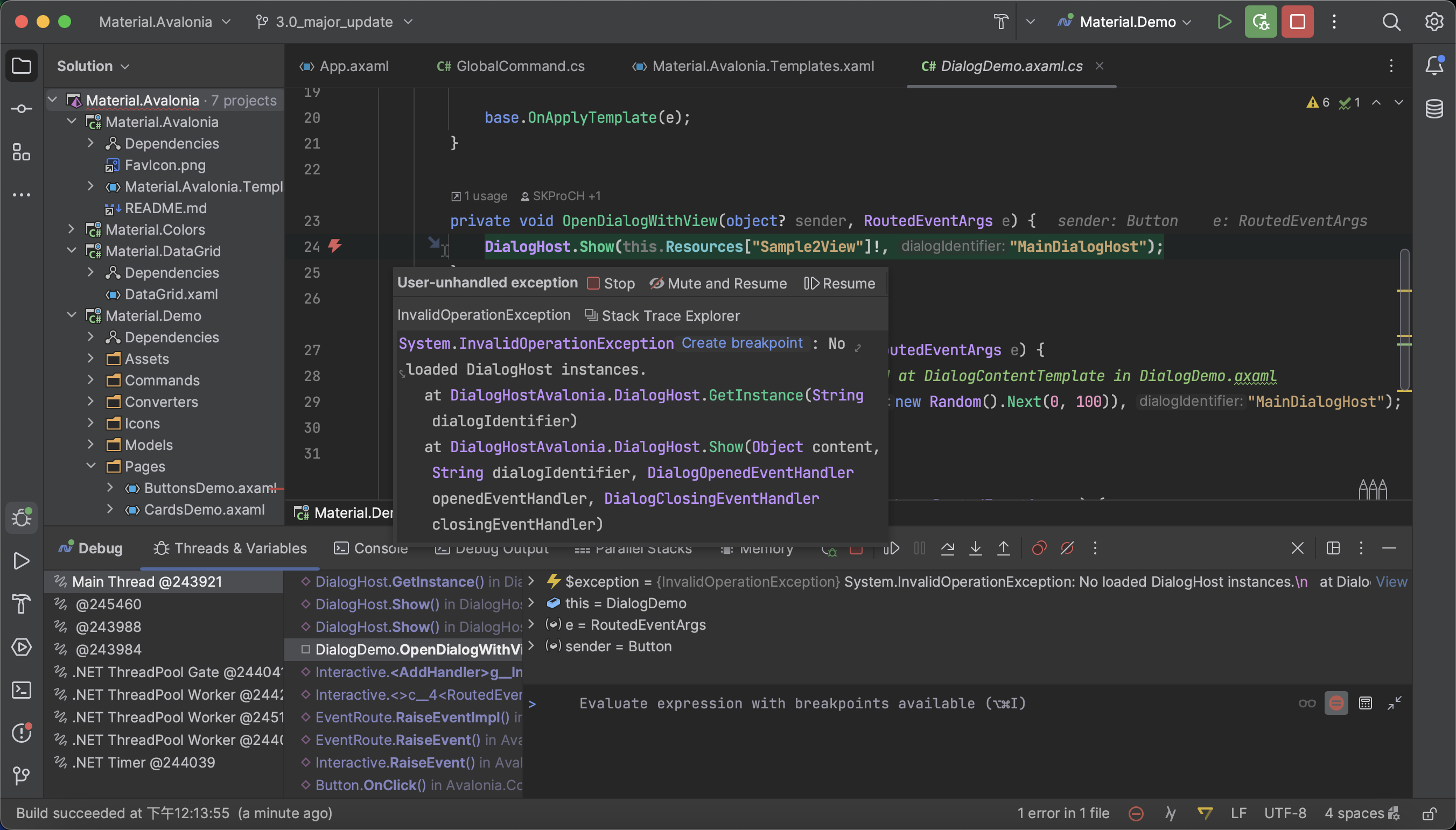Step out of the current method

1003,548
